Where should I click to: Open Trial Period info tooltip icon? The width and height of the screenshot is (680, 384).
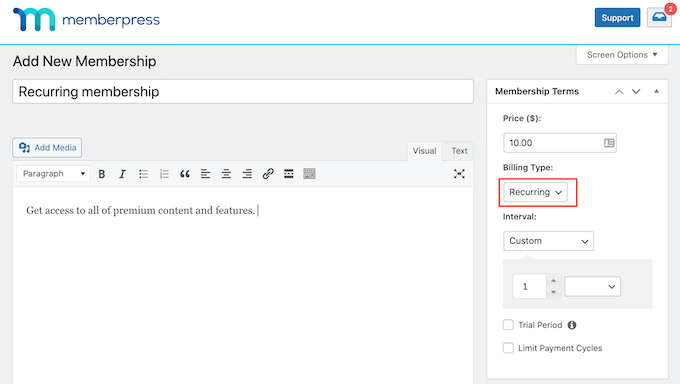click(572, 325)
